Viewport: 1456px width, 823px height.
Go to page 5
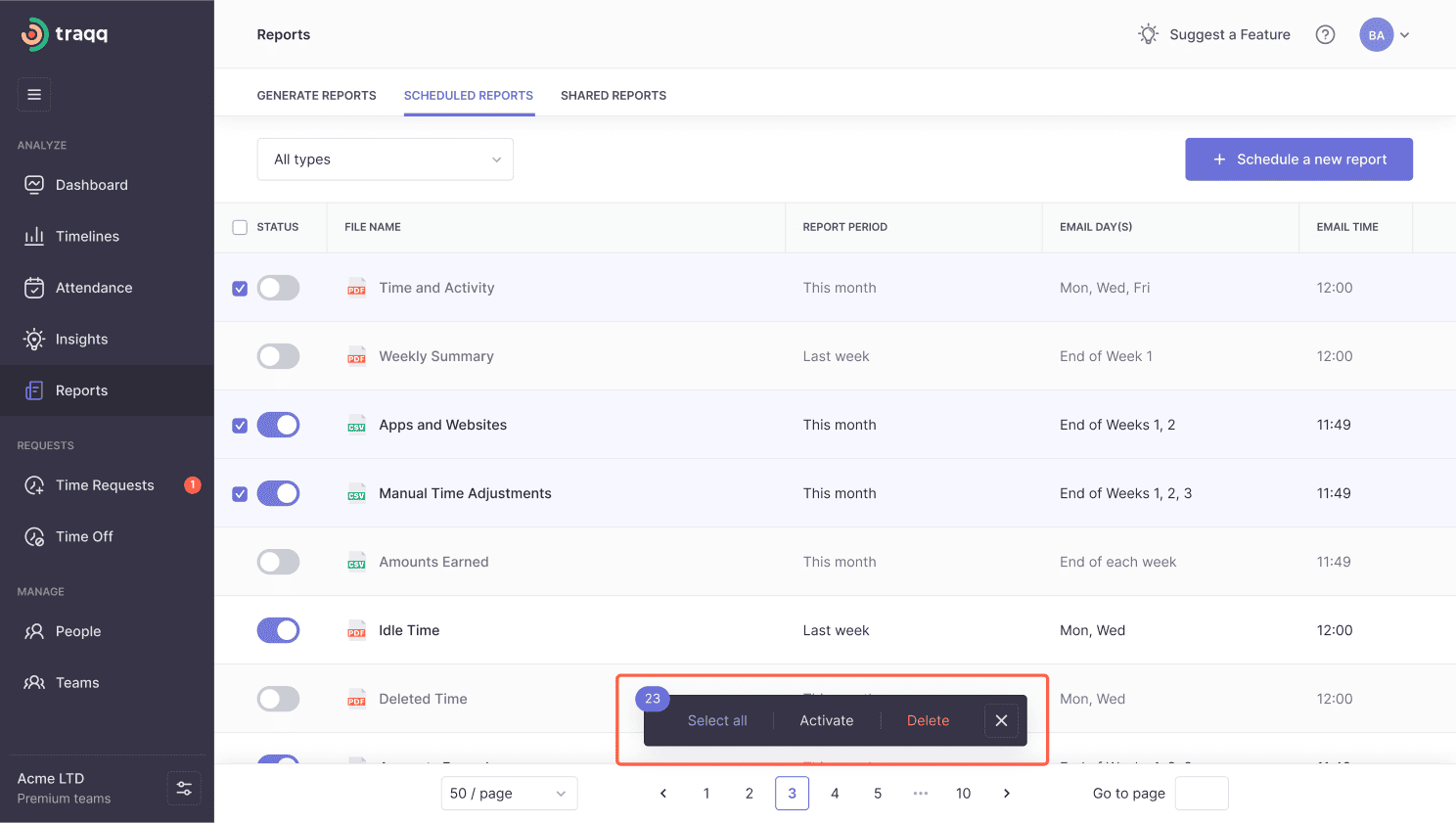point(878,794)
